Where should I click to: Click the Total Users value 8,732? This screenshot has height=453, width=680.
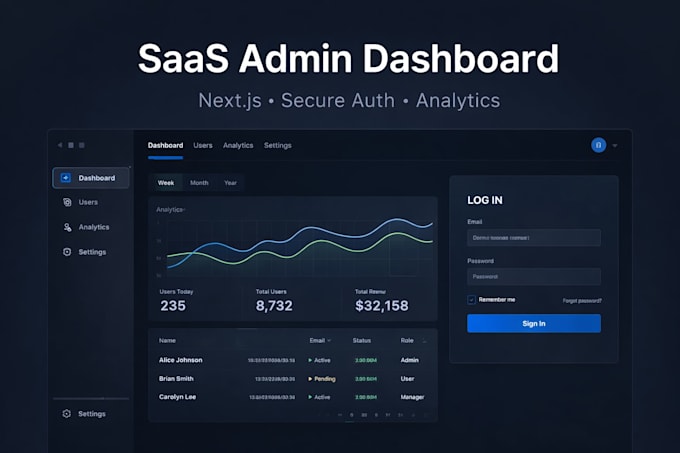pos(274,306)
